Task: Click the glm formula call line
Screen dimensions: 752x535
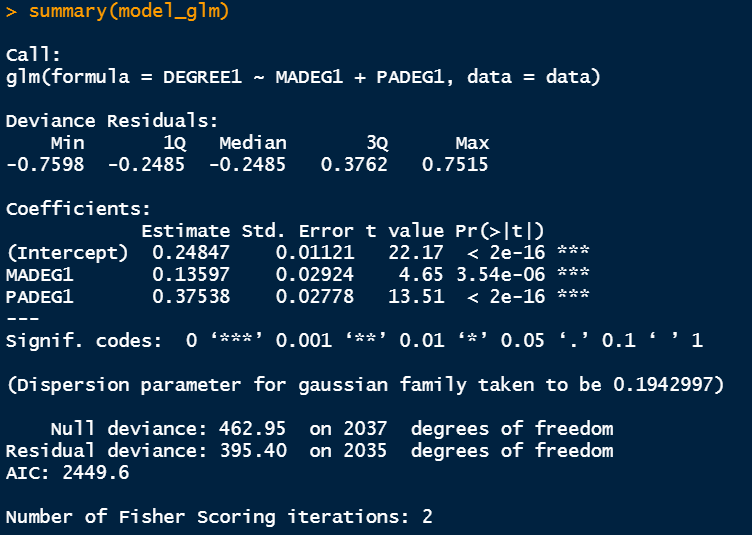Action: pyautogui.click(x=302, y=76)
